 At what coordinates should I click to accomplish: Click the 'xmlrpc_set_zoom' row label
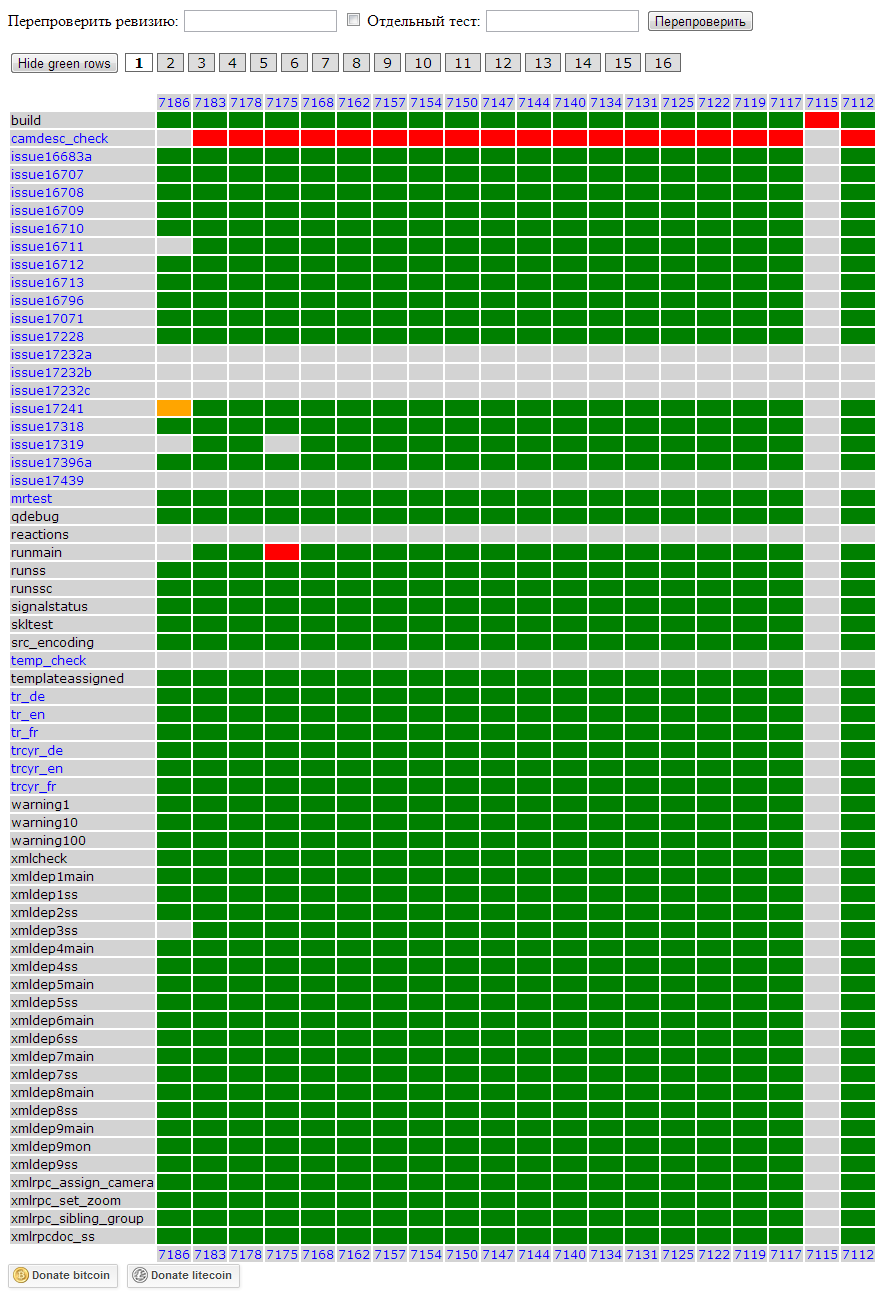(x=66, y=1200)
